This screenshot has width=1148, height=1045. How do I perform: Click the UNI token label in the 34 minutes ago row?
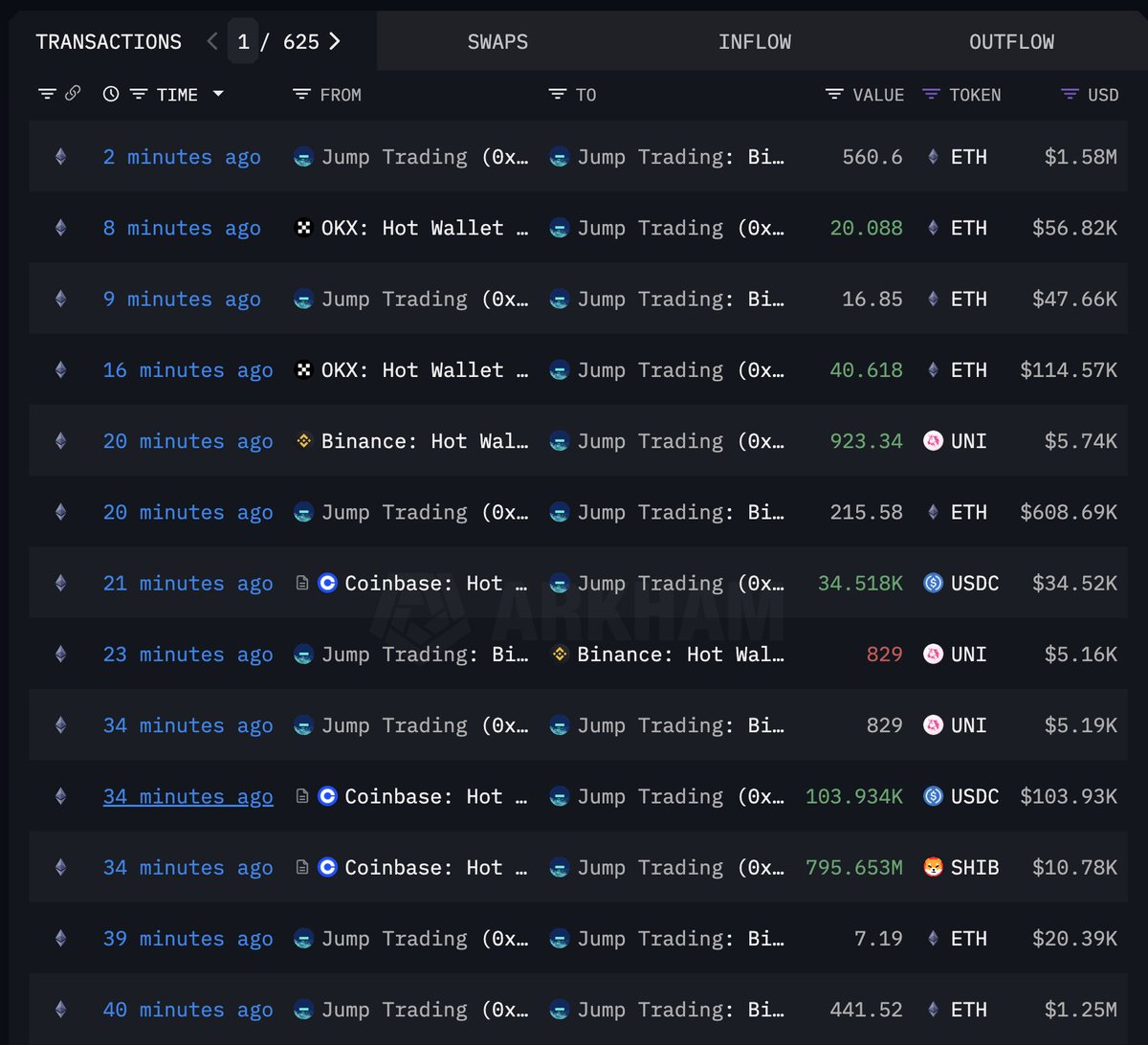969,725
